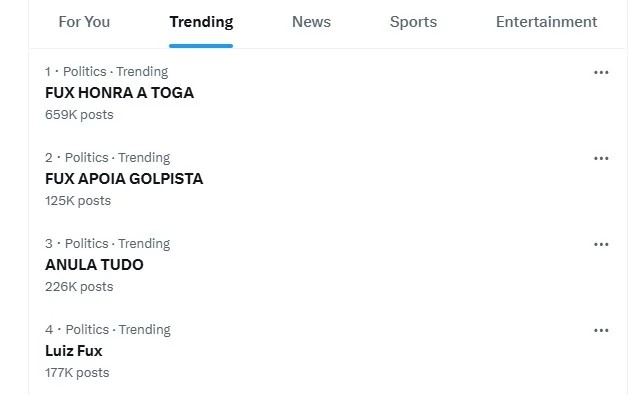This screenshot has height=395, width=644.
Task: Click the '4 · Politics · Trending' label
Action: 108,330
